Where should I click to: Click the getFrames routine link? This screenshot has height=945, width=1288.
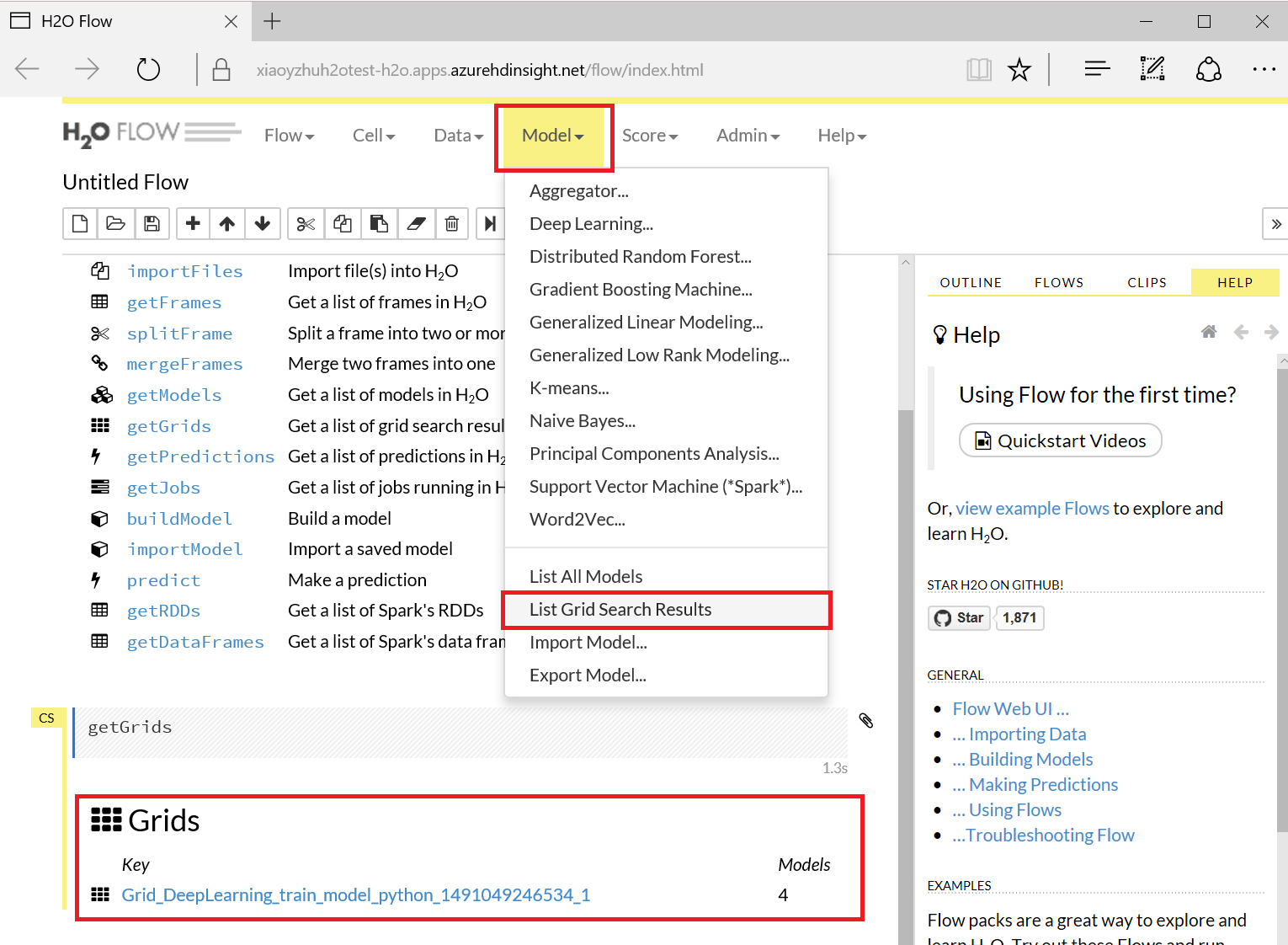click(174, 302)
